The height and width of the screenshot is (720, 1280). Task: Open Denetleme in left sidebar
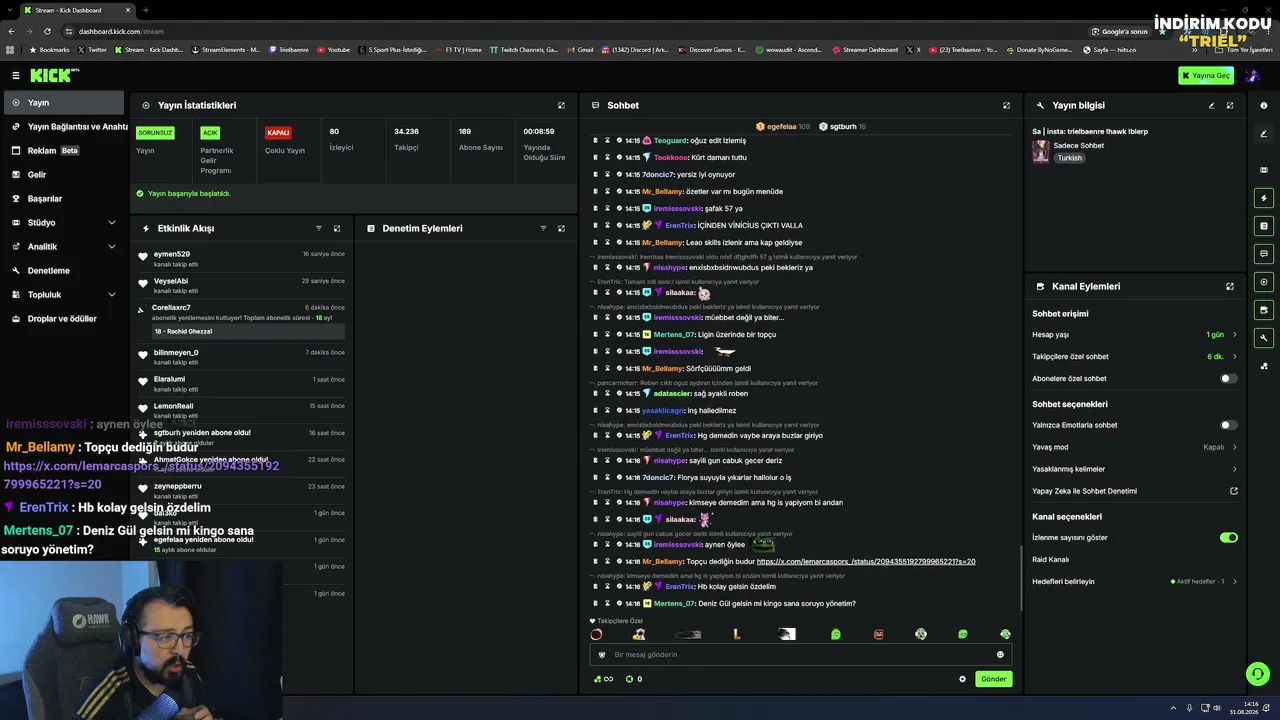click(64, 271)
